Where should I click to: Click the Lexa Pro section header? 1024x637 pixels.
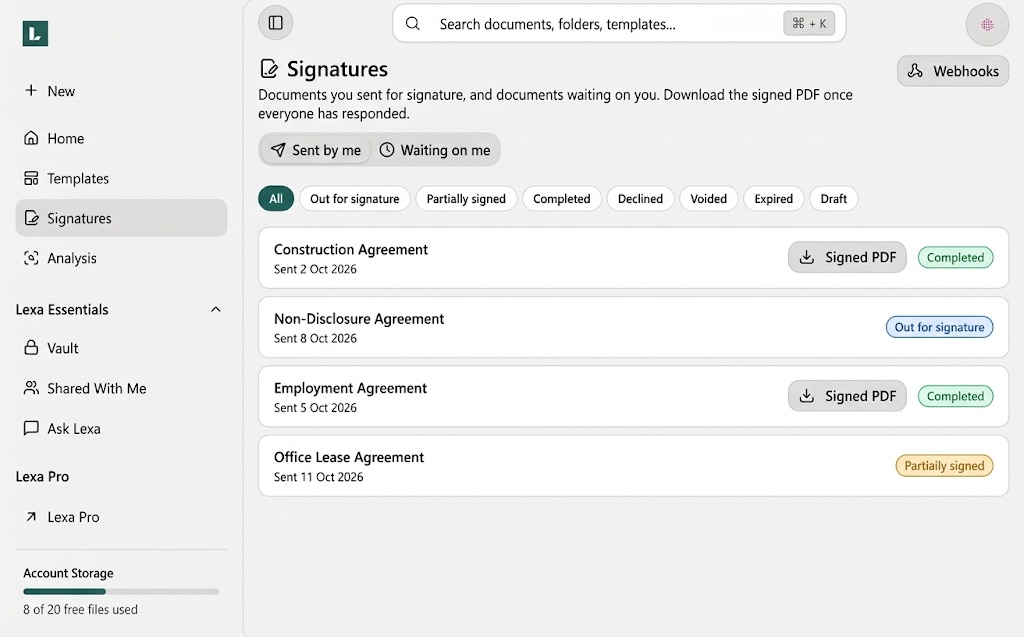(42, 476)
